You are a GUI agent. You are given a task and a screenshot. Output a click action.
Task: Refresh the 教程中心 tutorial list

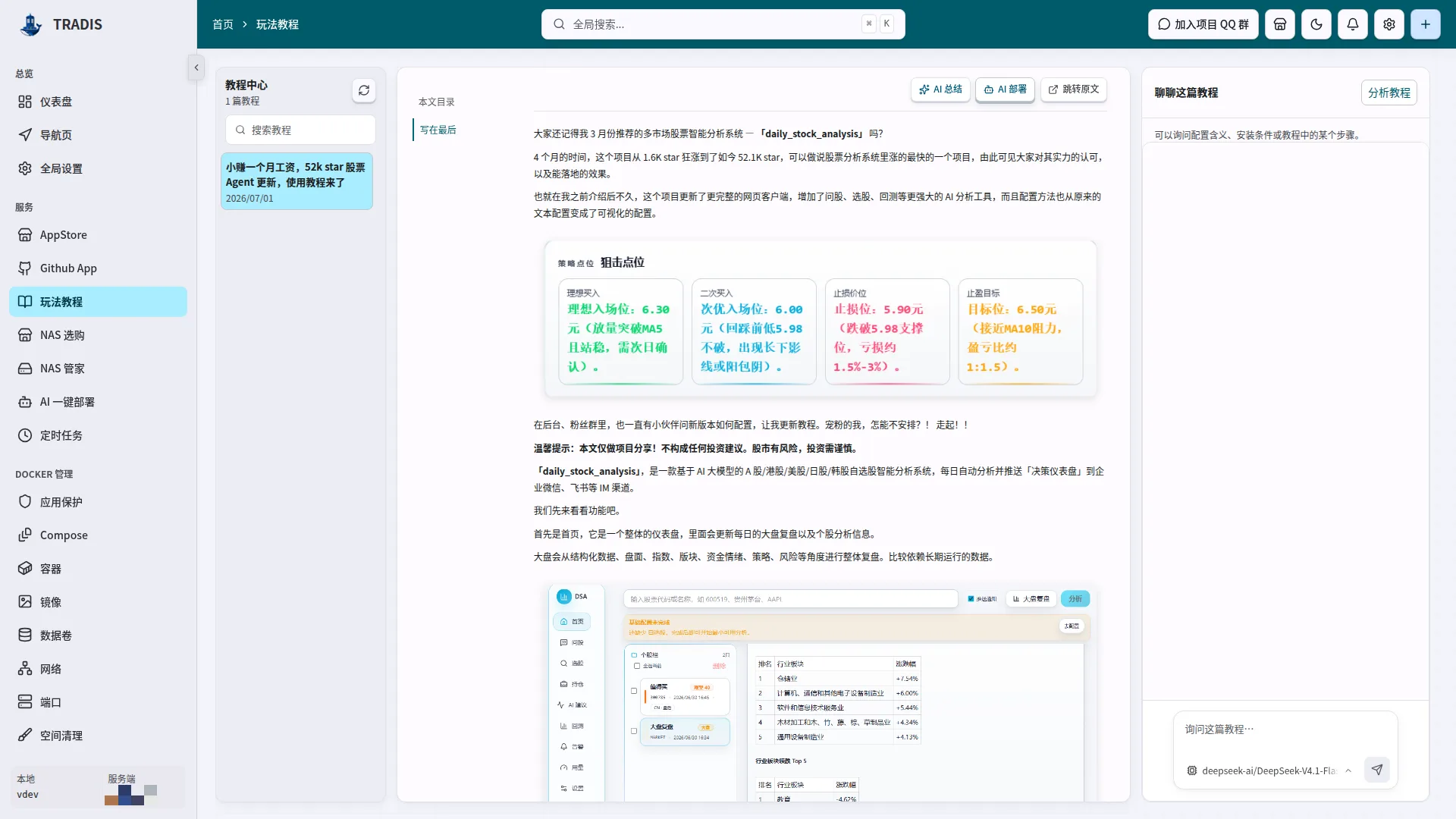click(x=364, y=90)
